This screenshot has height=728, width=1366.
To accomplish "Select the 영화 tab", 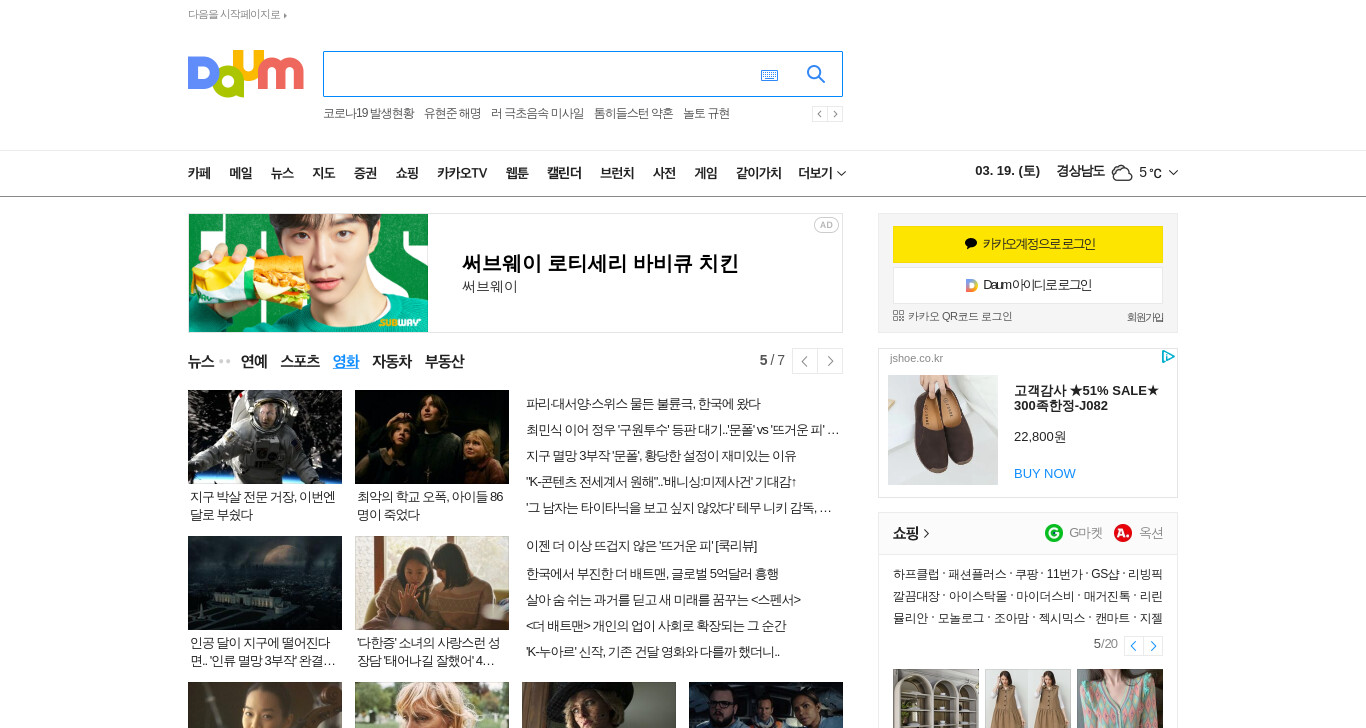I will point(346,361).
